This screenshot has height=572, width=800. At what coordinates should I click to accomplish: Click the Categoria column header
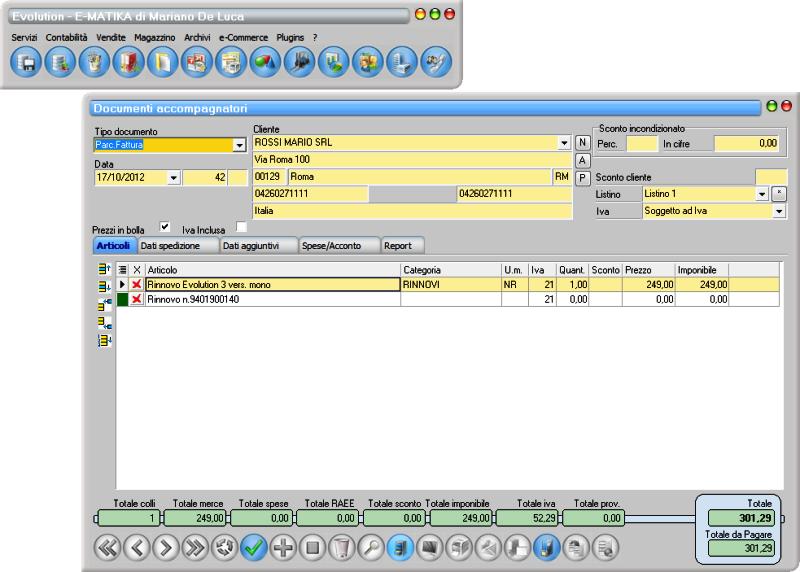pyautogui.click(x=451, y=270)
